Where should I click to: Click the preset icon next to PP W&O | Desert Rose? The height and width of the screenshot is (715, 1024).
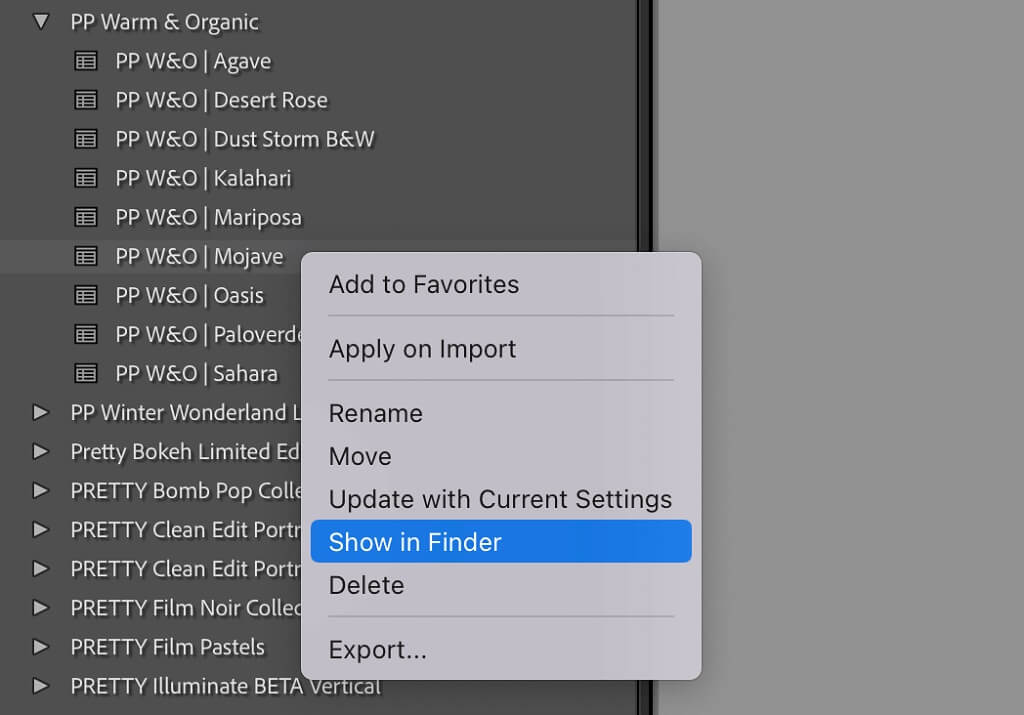click(86, 99)
